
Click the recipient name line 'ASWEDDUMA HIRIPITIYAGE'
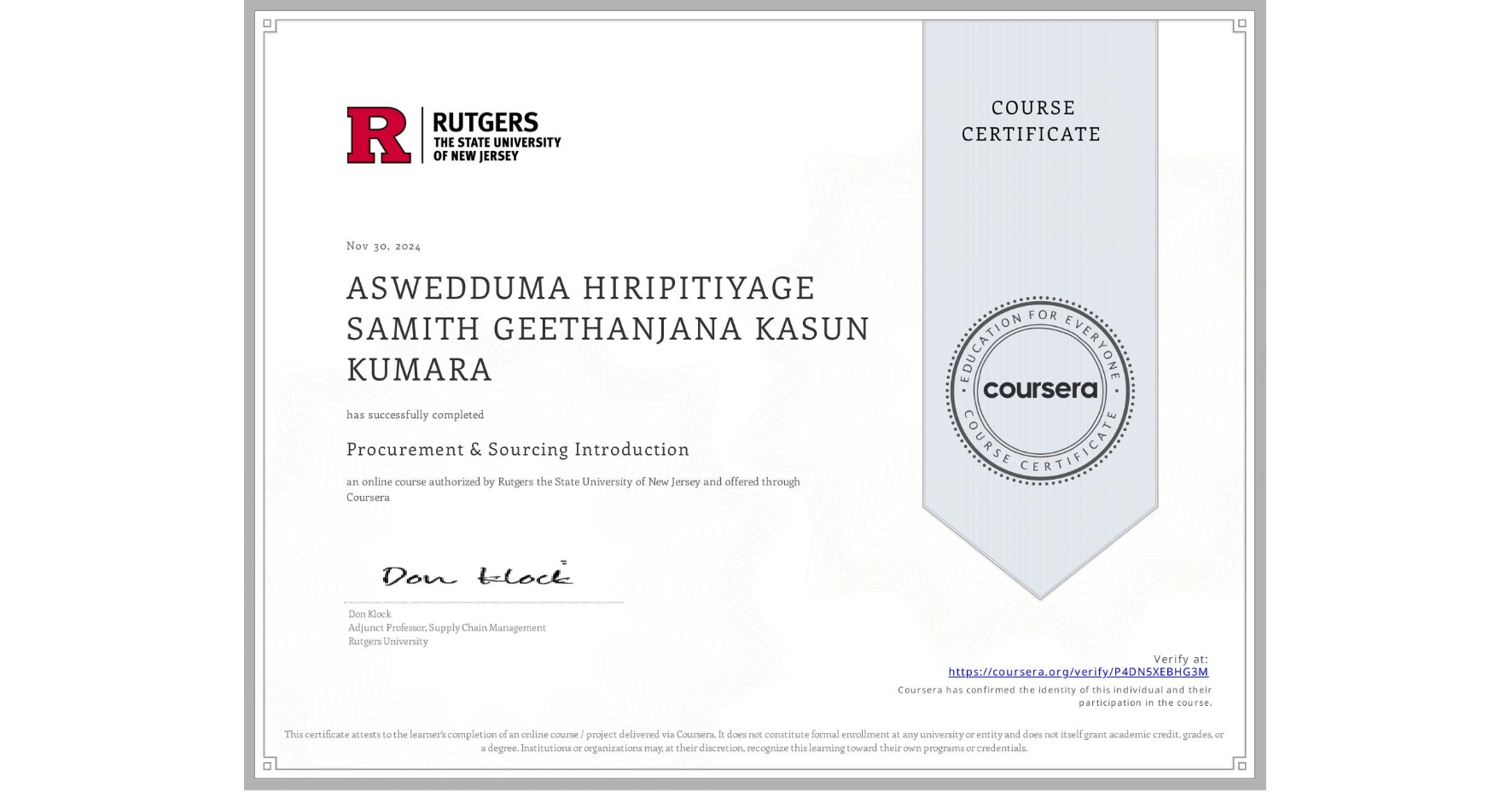point(581,288)
